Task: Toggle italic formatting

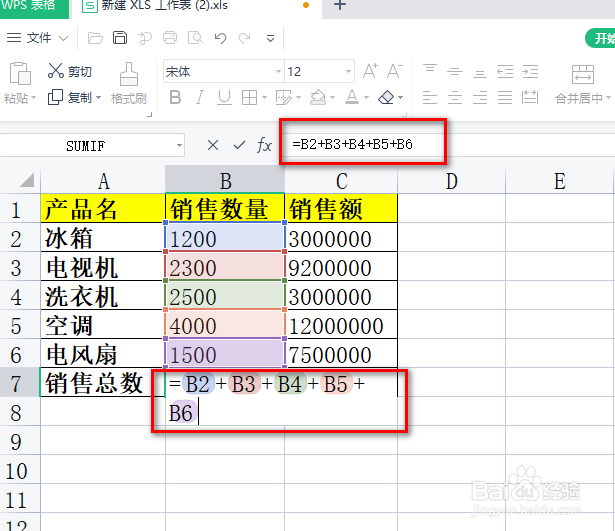Action: point(200,97)
